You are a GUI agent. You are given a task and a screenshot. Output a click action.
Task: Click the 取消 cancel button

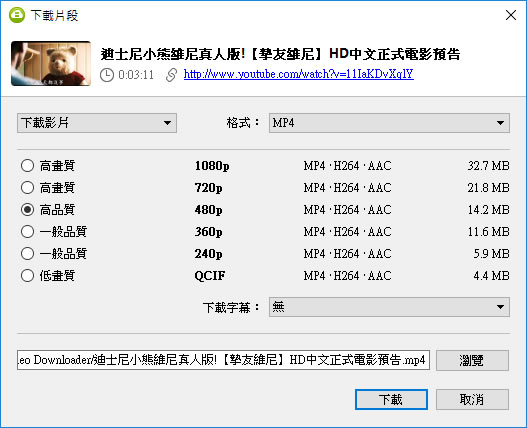point(472,400)
